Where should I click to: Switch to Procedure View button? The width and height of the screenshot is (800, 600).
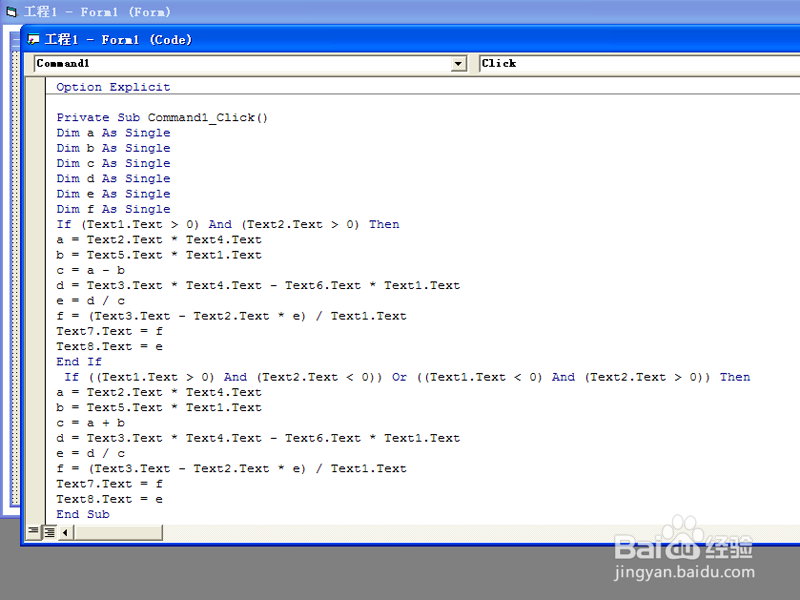34,532
